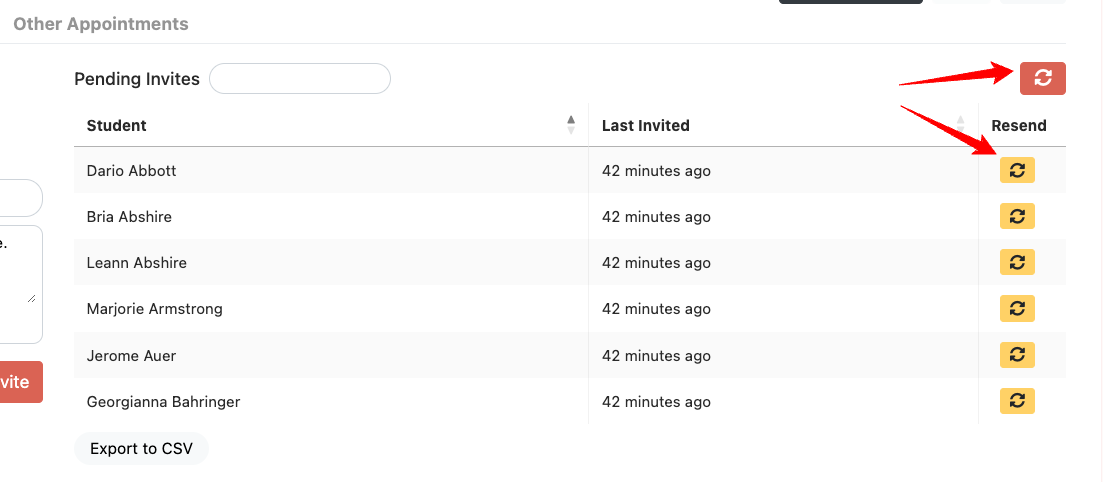The width and height of the screenshot is (1103, 482).
Task: Resend invite to Leann Abshire
Action: point(1017,263)
